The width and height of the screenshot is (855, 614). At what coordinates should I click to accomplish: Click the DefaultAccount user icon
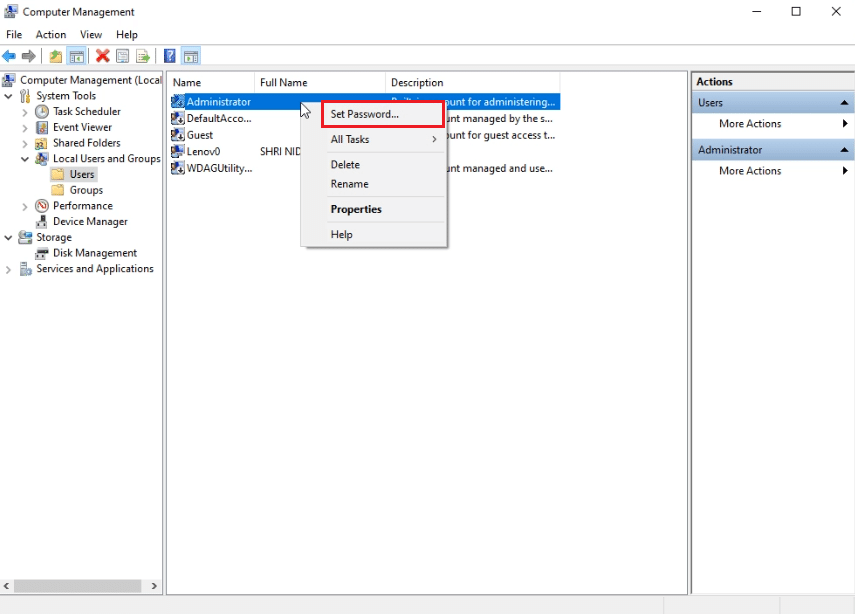177,118
